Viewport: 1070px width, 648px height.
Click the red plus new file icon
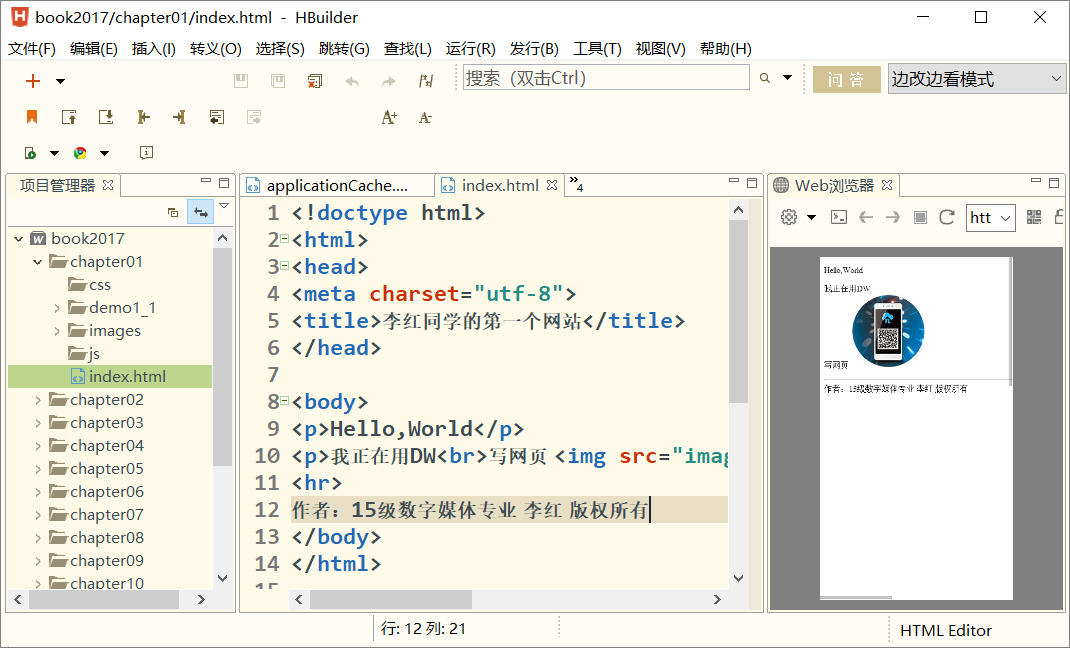click(x=33, y=81)
